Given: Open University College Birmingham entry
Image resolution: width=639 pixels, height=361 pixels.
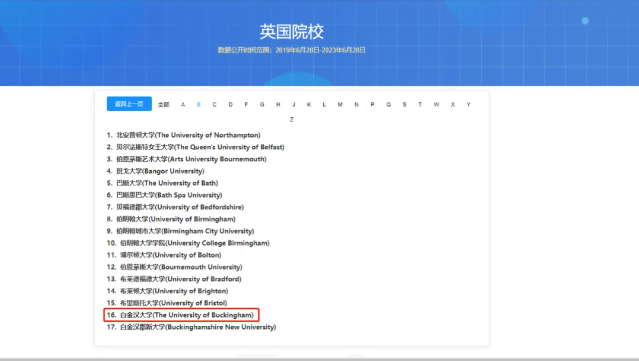Looking at the screenshot, I should tap(188, 243).
